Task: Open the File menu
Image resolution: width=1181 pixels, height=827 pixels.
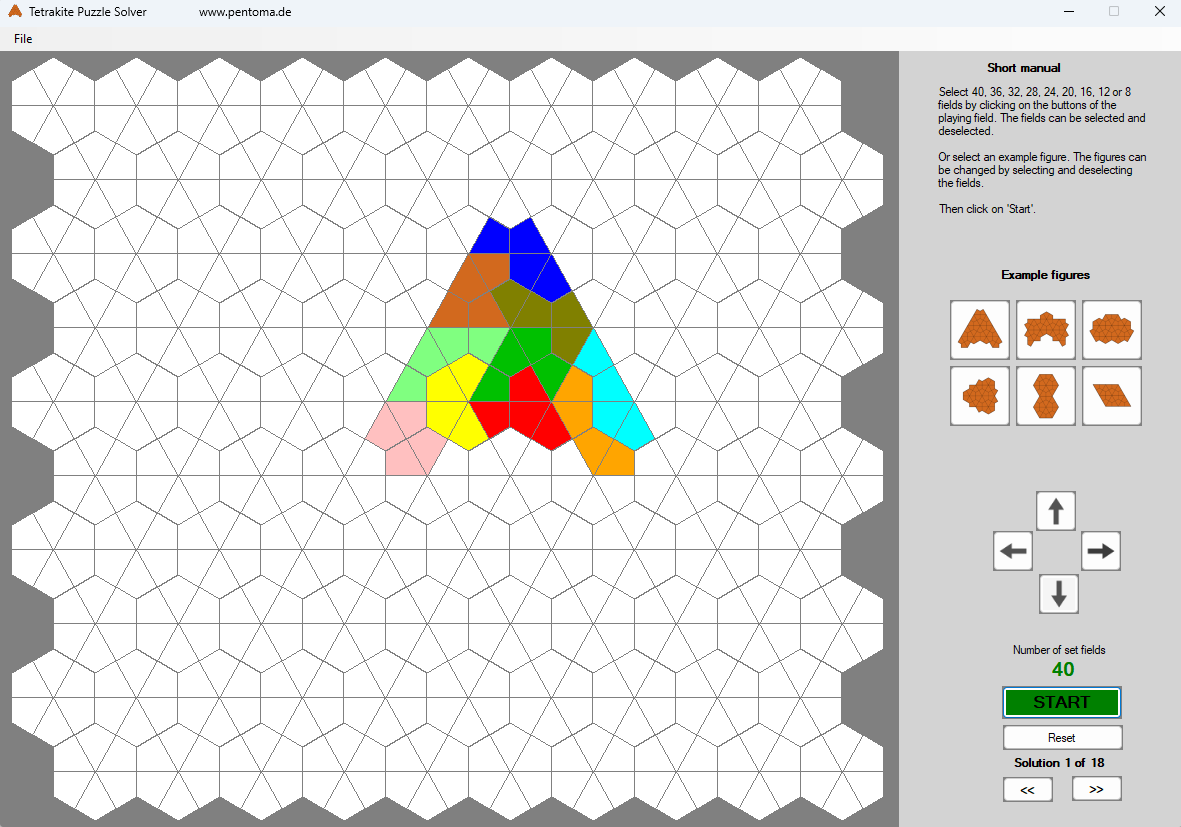Action: (22, 38)
